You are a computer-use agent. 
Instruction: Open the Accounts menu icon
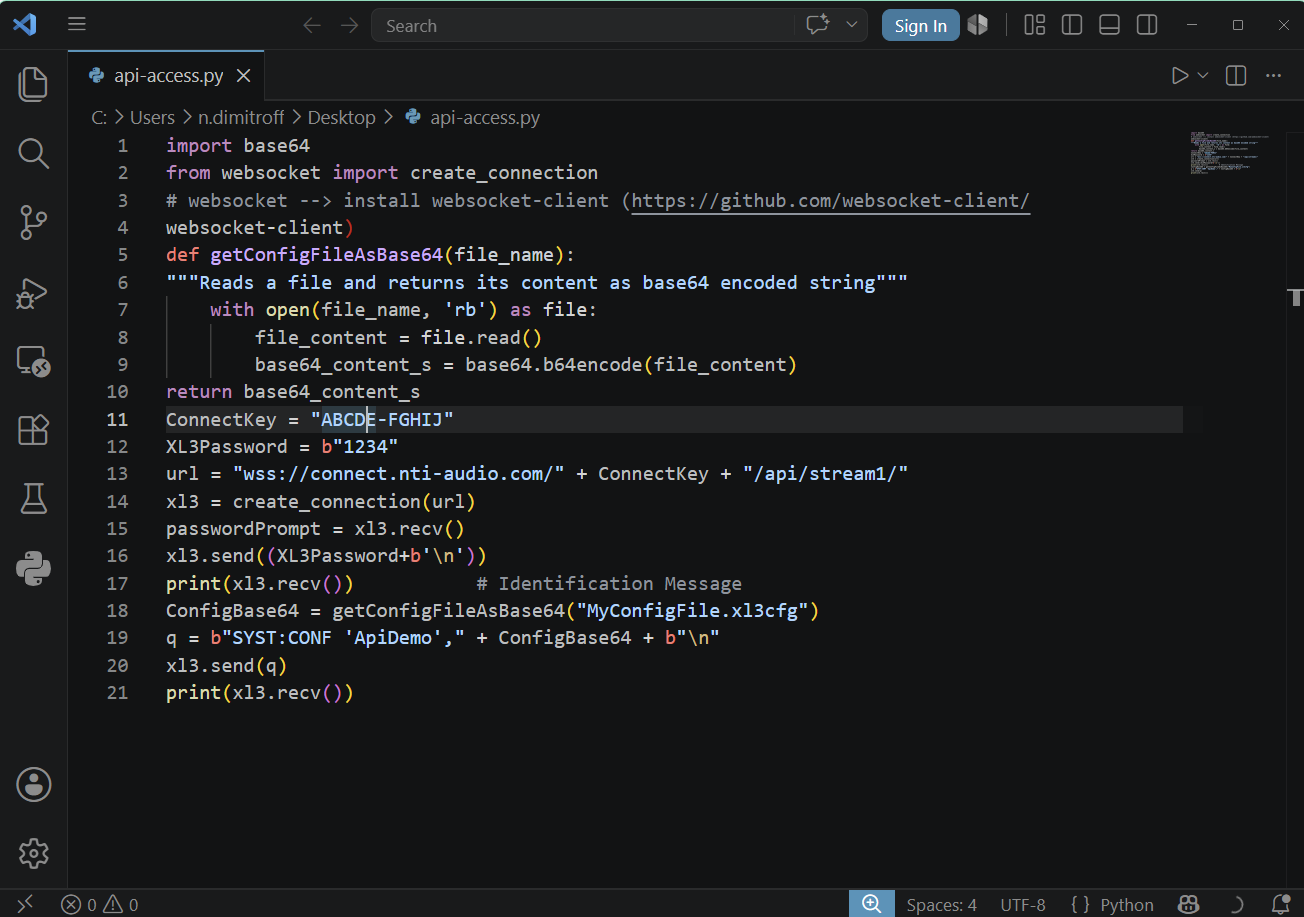coord(33,784)
